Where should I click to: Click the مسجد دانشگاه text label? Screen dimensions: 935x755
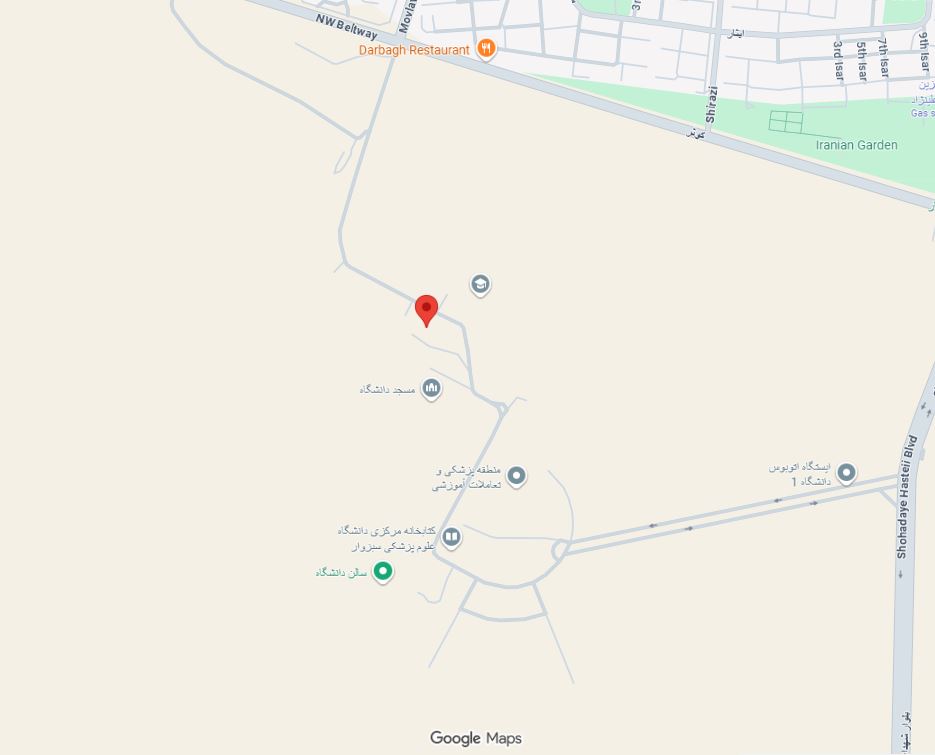pyautogui.click(x=388, y=389)
